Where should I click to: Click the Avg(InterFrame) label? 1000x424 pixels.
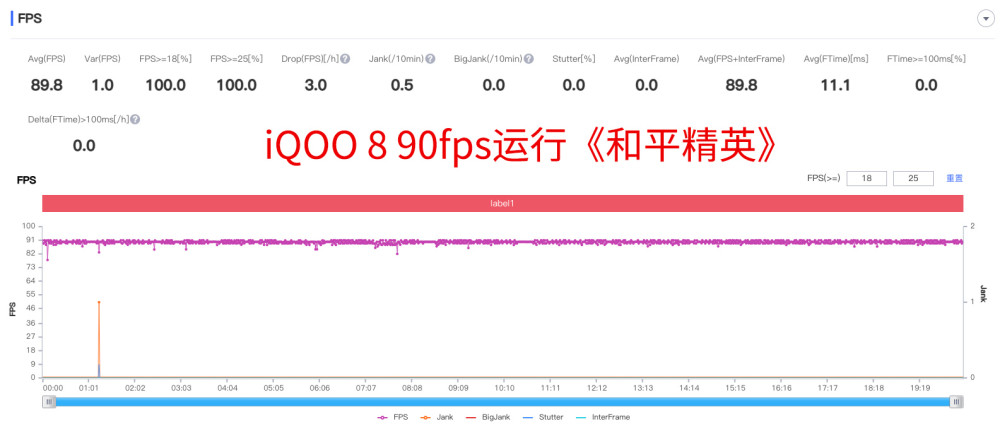647,59
